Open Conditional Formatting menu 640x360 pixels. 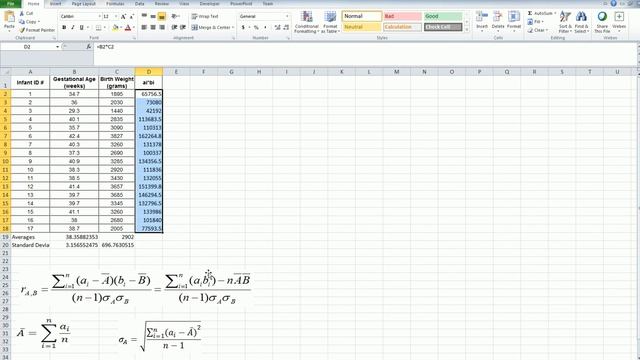[307, 22]
